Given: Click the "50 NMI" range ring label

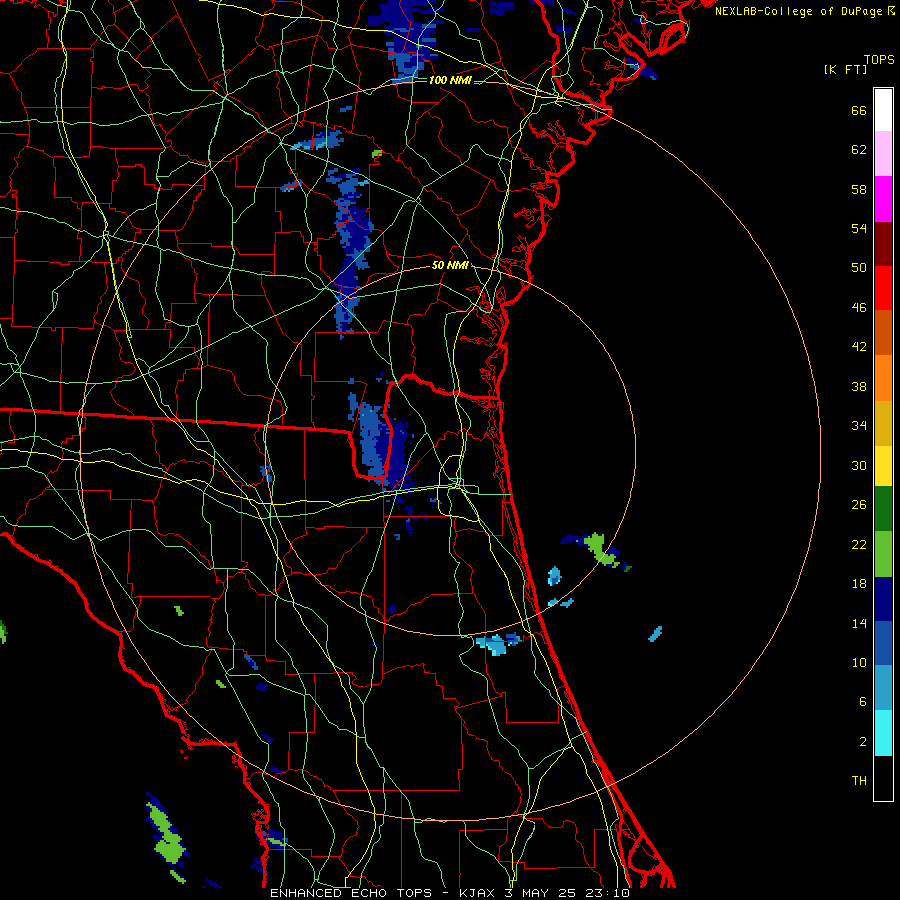Looking at the screenshot, I should [451, 265].
